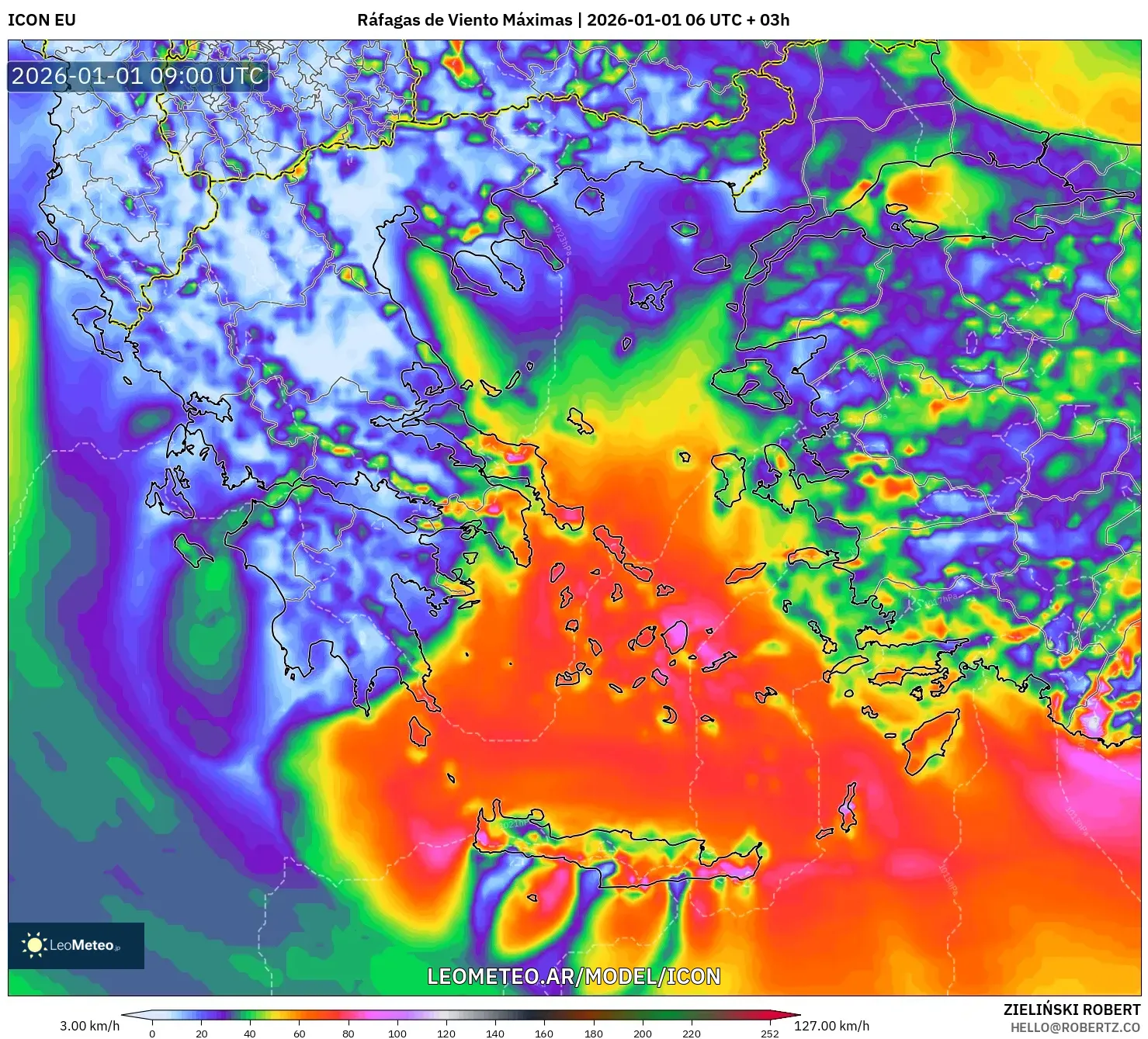
Task: Select the 1023hPa pressure label on the map
Action: [561, 237]
